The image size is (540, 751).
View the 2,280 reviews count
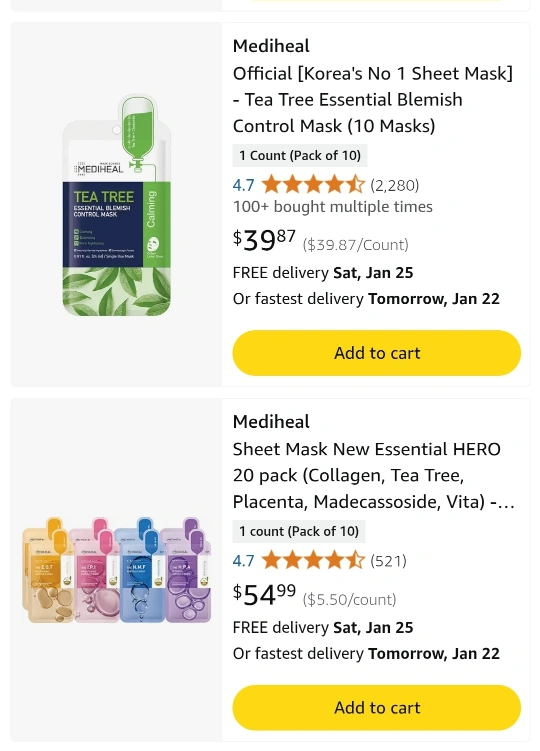pos(394,185)
